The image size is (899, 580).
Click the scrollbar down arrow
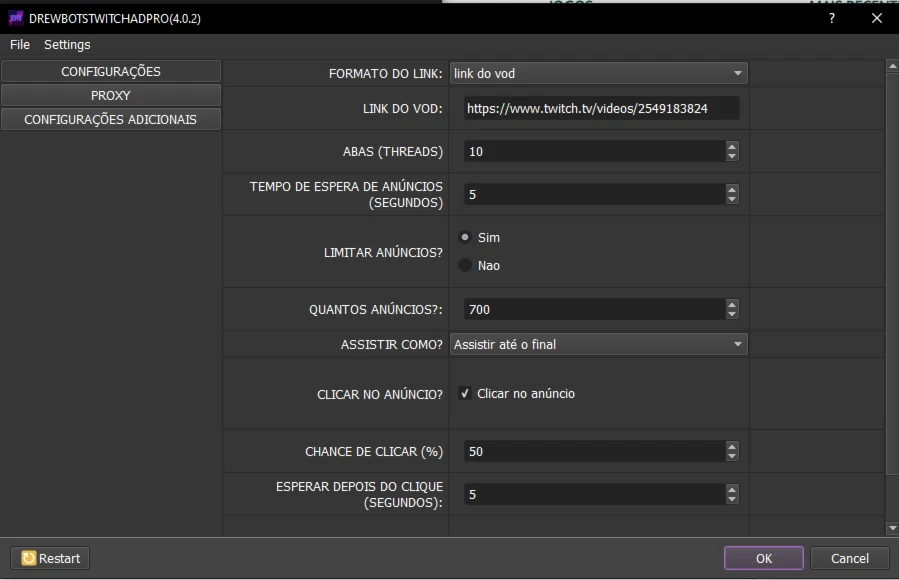coord(892,528)
